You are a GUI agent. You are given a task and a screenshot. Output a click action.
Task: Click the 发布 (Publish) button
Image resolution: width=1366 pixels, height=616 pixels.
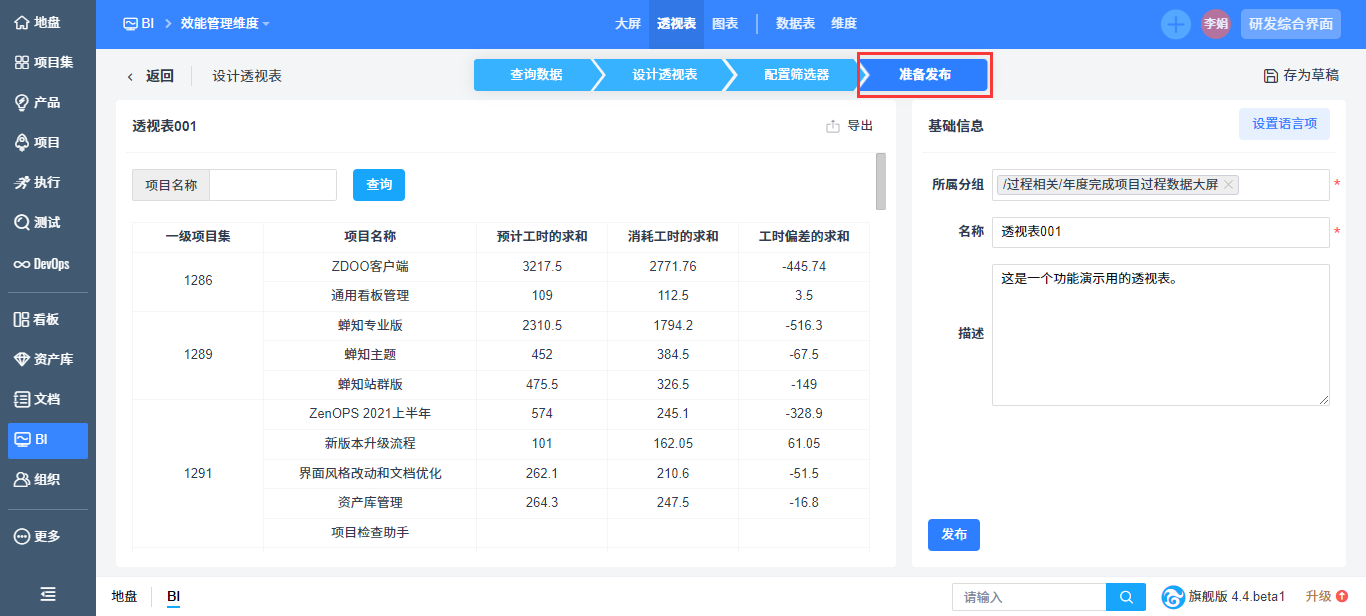tap(953, 535)
